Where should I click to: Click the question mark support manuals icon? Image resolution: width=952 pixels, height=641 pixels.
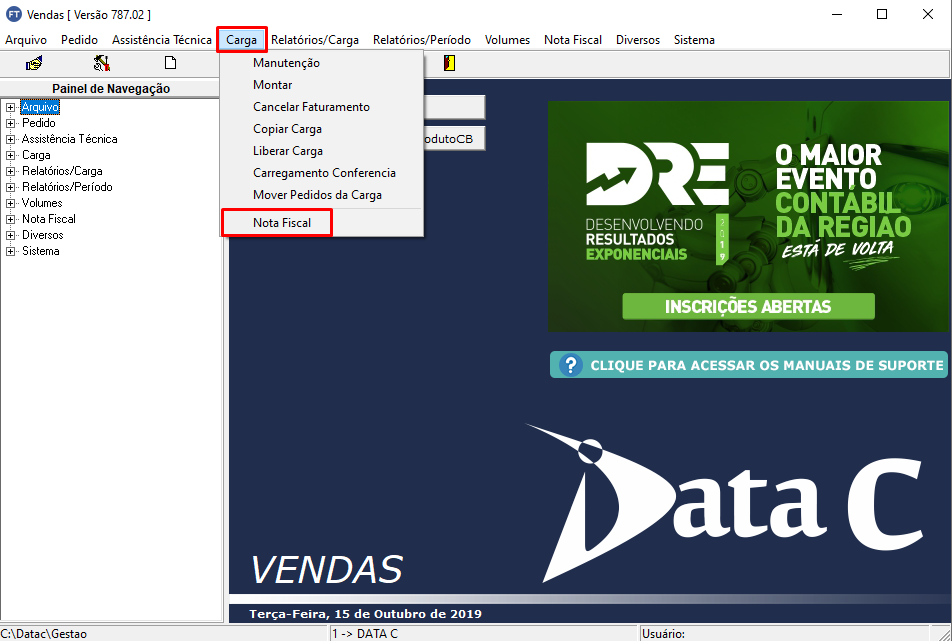click(x=571, y=365)
